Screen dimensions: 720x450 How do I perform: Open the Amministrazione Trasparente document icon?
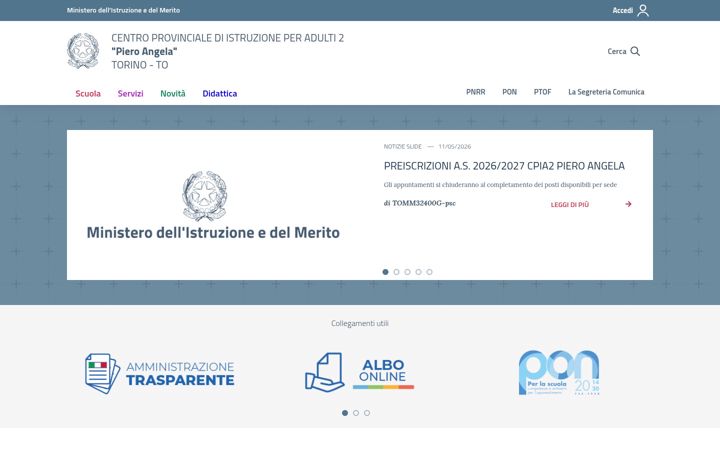pyautogui.click(x=102, y=373)
